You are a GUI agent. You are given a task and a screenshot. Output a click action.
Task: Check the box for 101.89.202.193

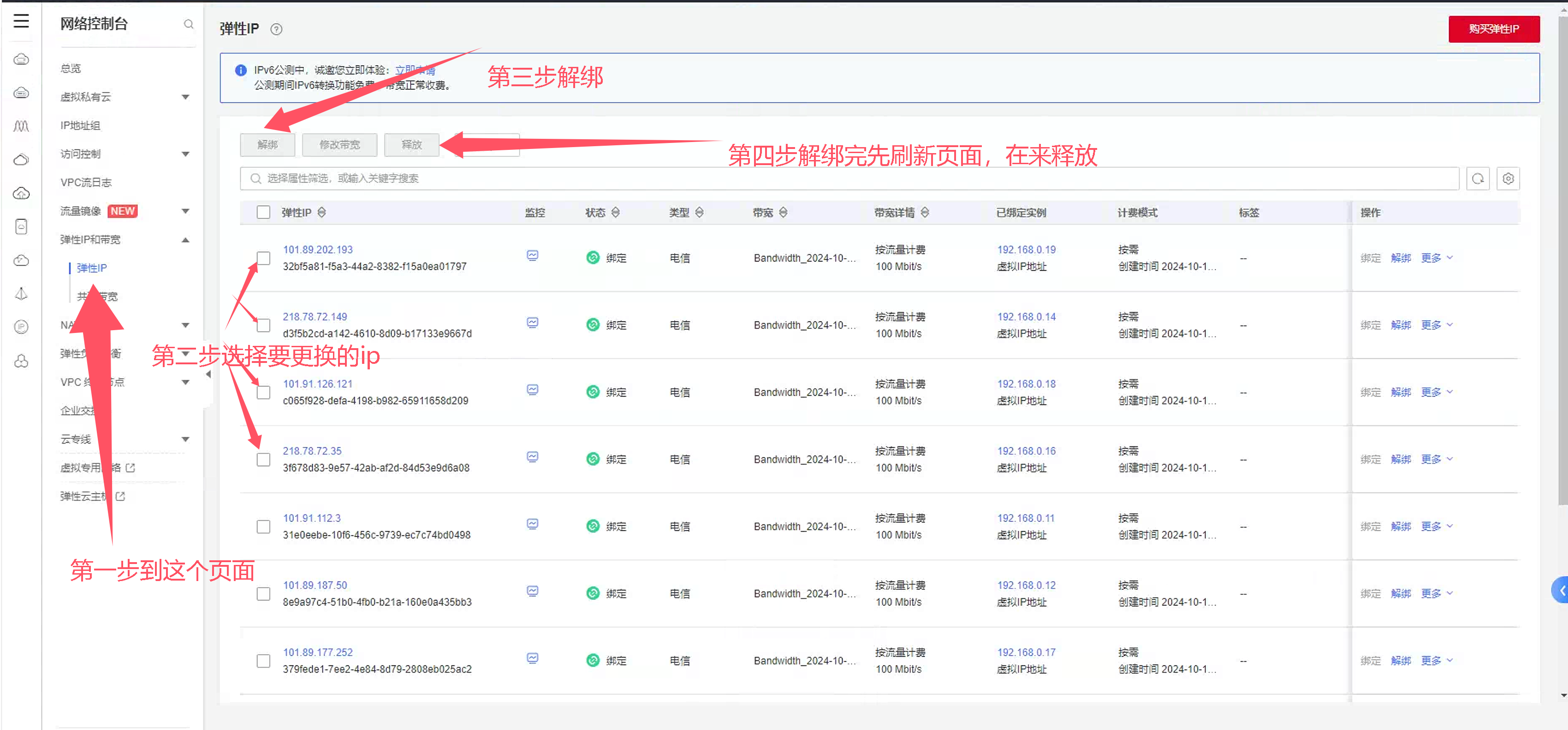(x=264, y=258)
